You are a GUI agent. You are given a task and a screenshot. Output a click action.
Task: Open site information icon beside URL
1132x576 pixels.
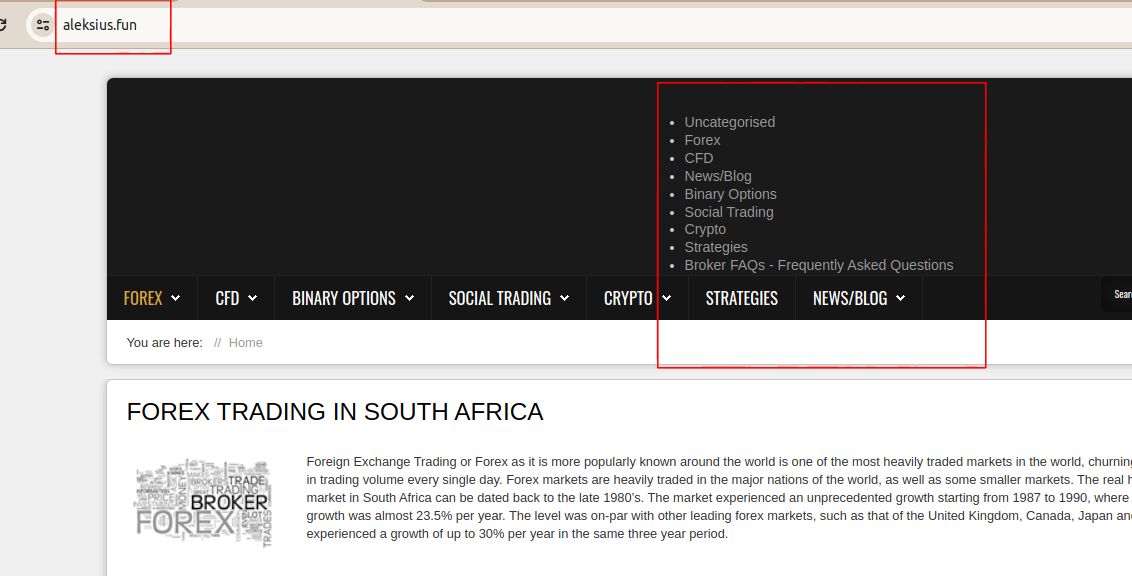pyautogui.click(x=43, y=25)
